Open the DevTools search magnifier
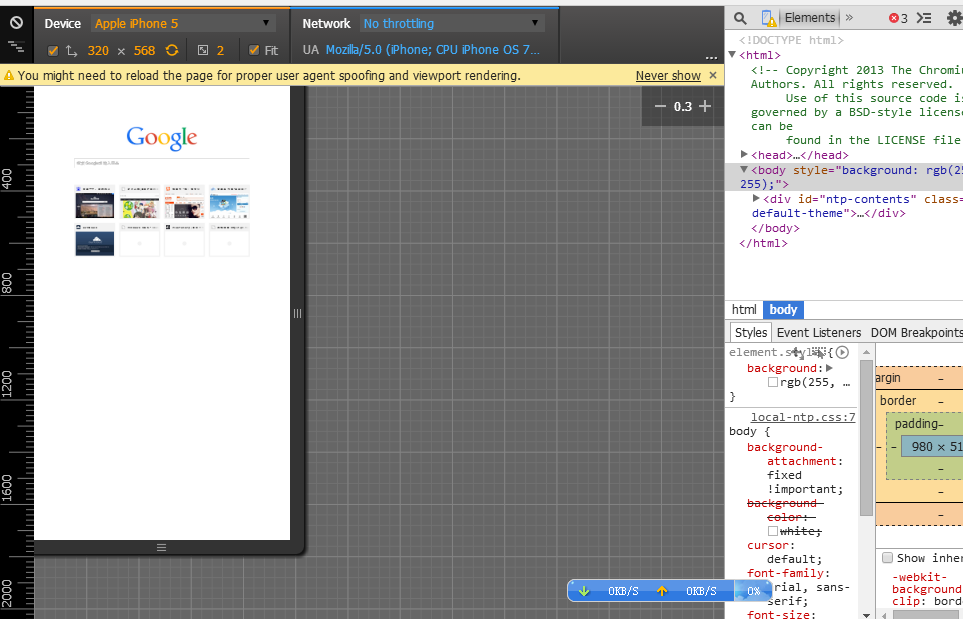Screen dimensions: 963x619 click(741, 18)
